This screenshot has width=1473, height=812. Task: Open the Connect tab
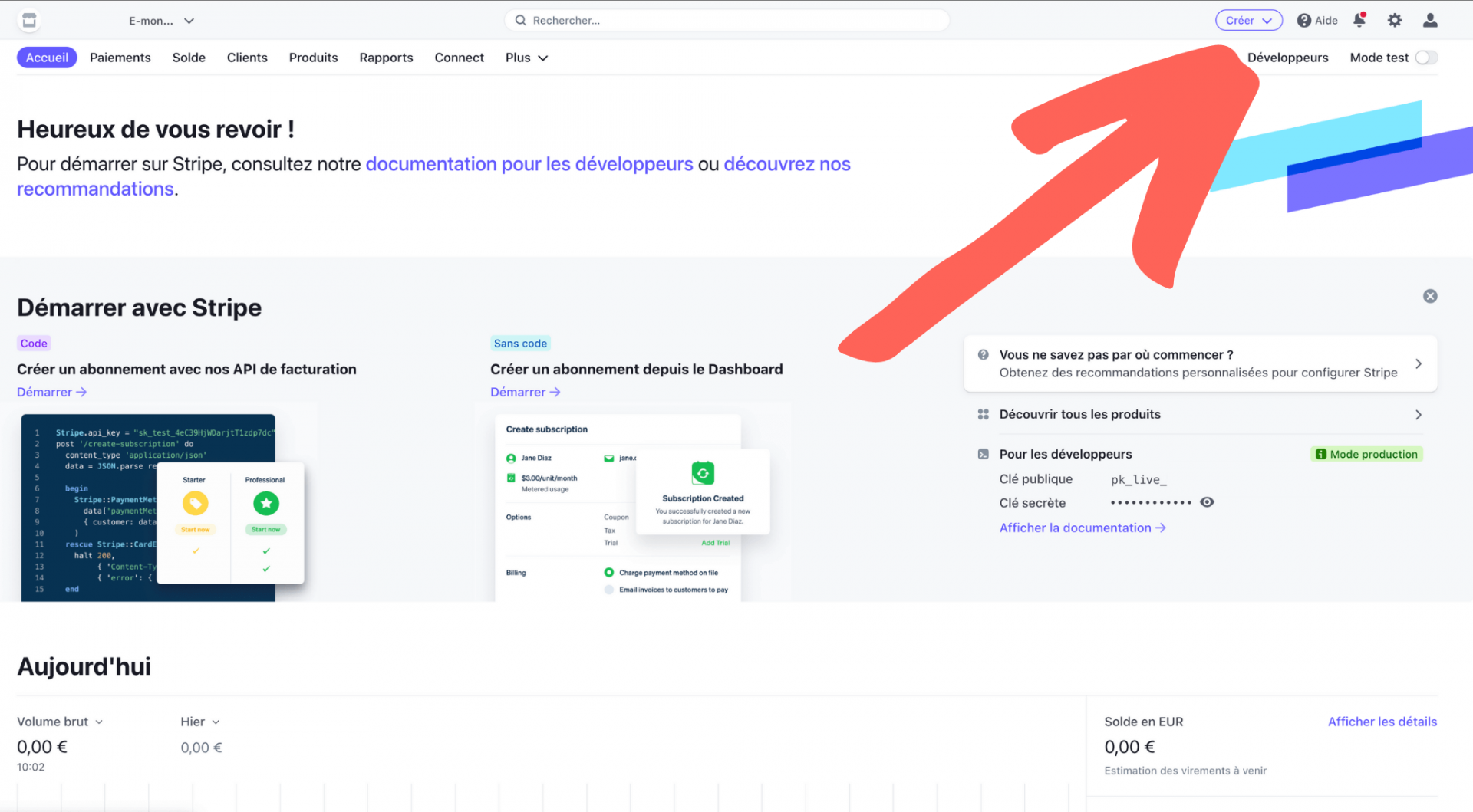(459, 58)
